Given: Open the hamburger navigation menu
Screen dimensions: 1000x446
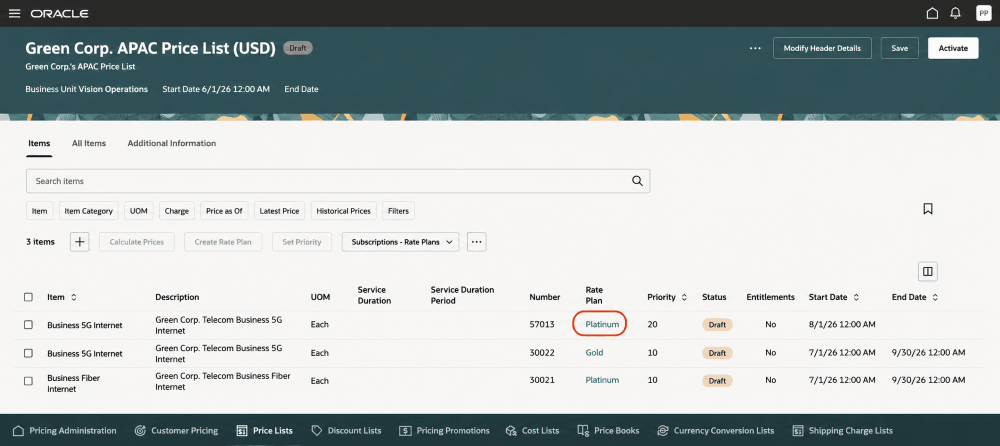Looking at the screenshot, I should coord(15,13).
